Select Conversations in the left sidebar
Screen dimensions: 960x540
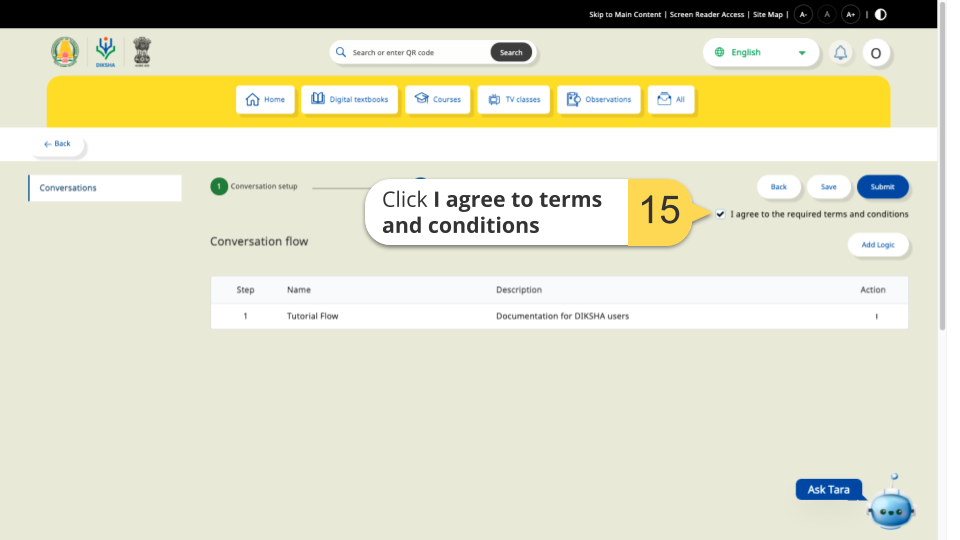105,188
